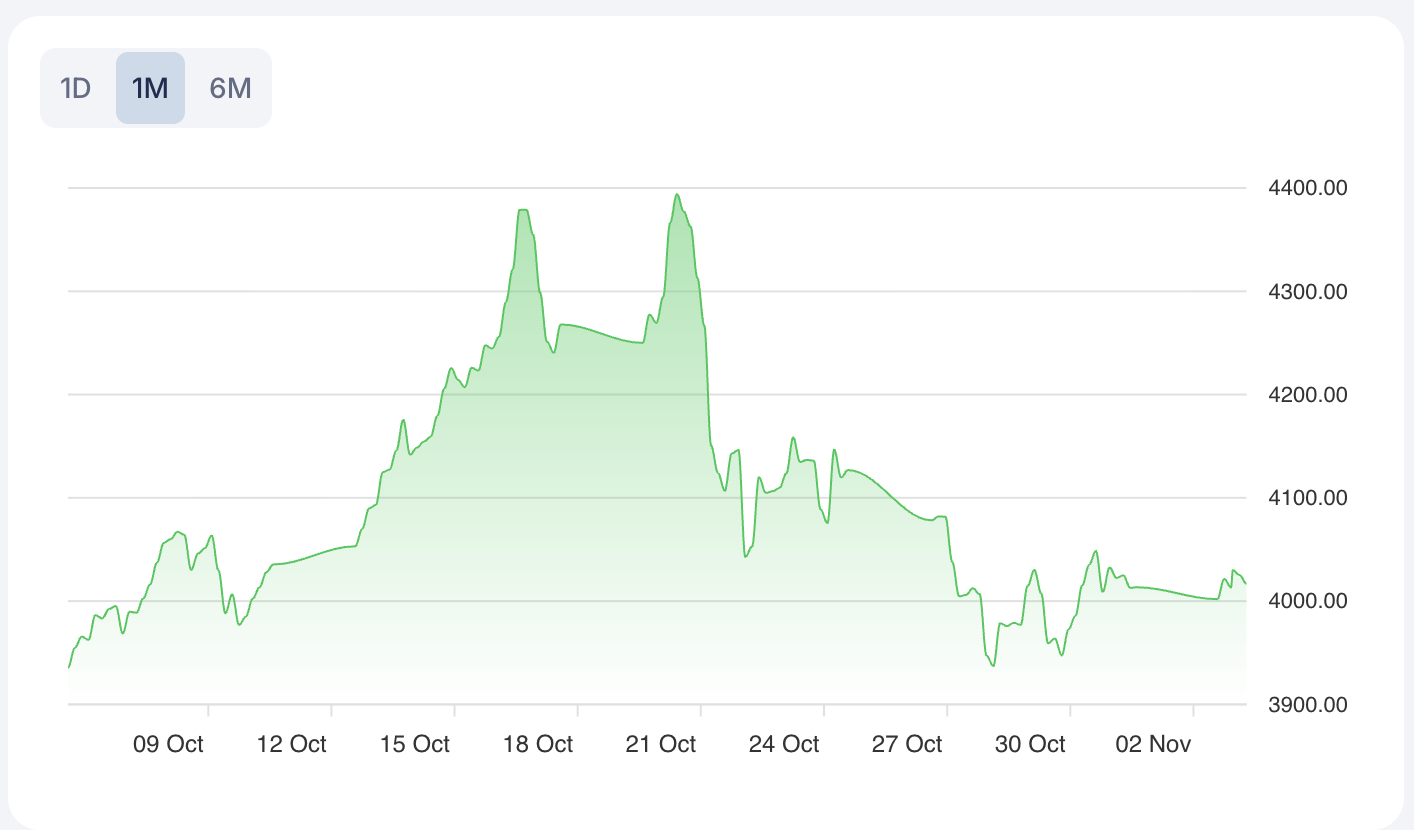Screen dimensions: 1414x830
Task: Switch to the 1D time range
Action: pyautogui.click(x=76, y=88)
